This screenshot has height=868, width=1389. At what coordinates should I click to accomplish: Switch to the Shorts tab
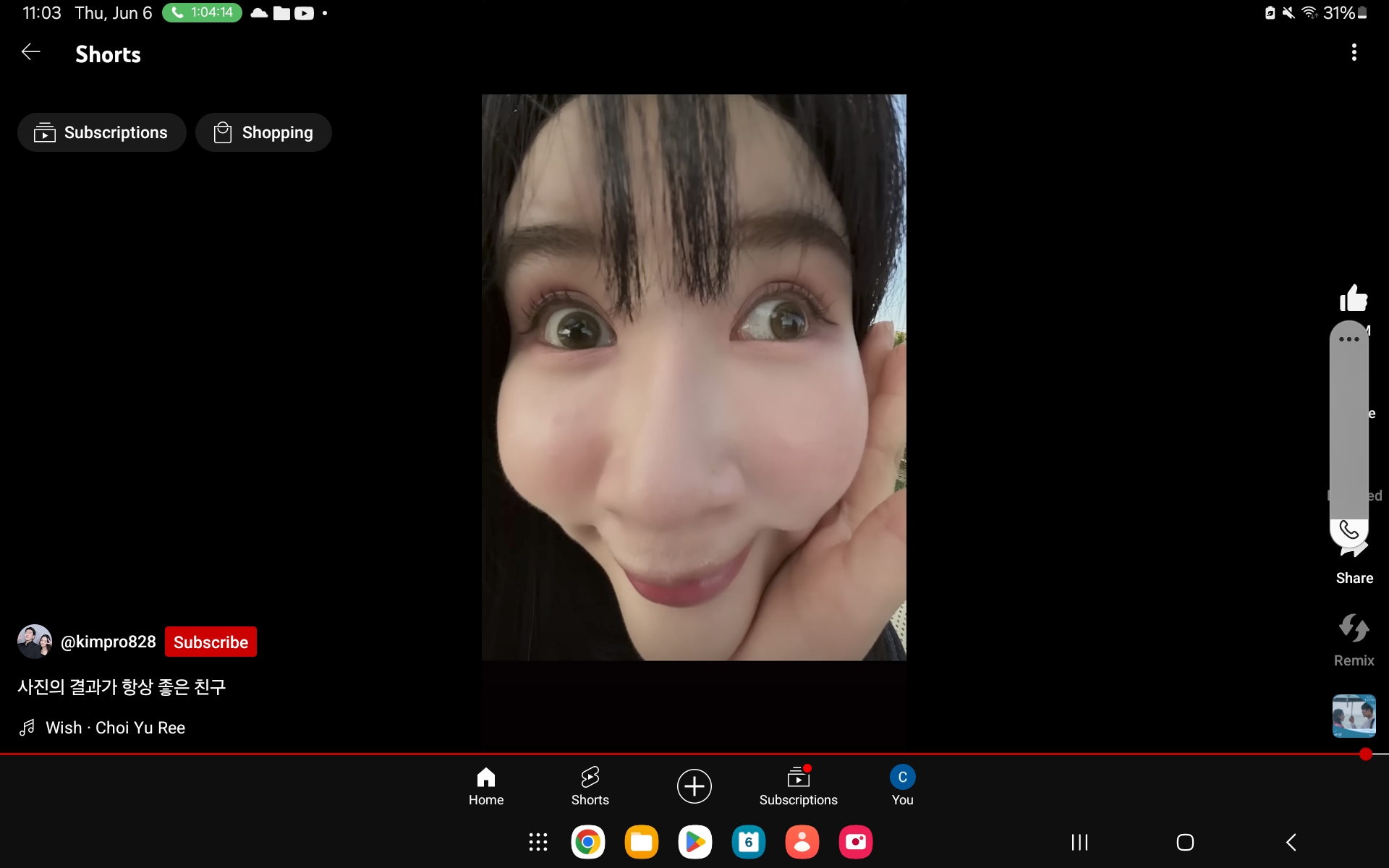point(590,786)
